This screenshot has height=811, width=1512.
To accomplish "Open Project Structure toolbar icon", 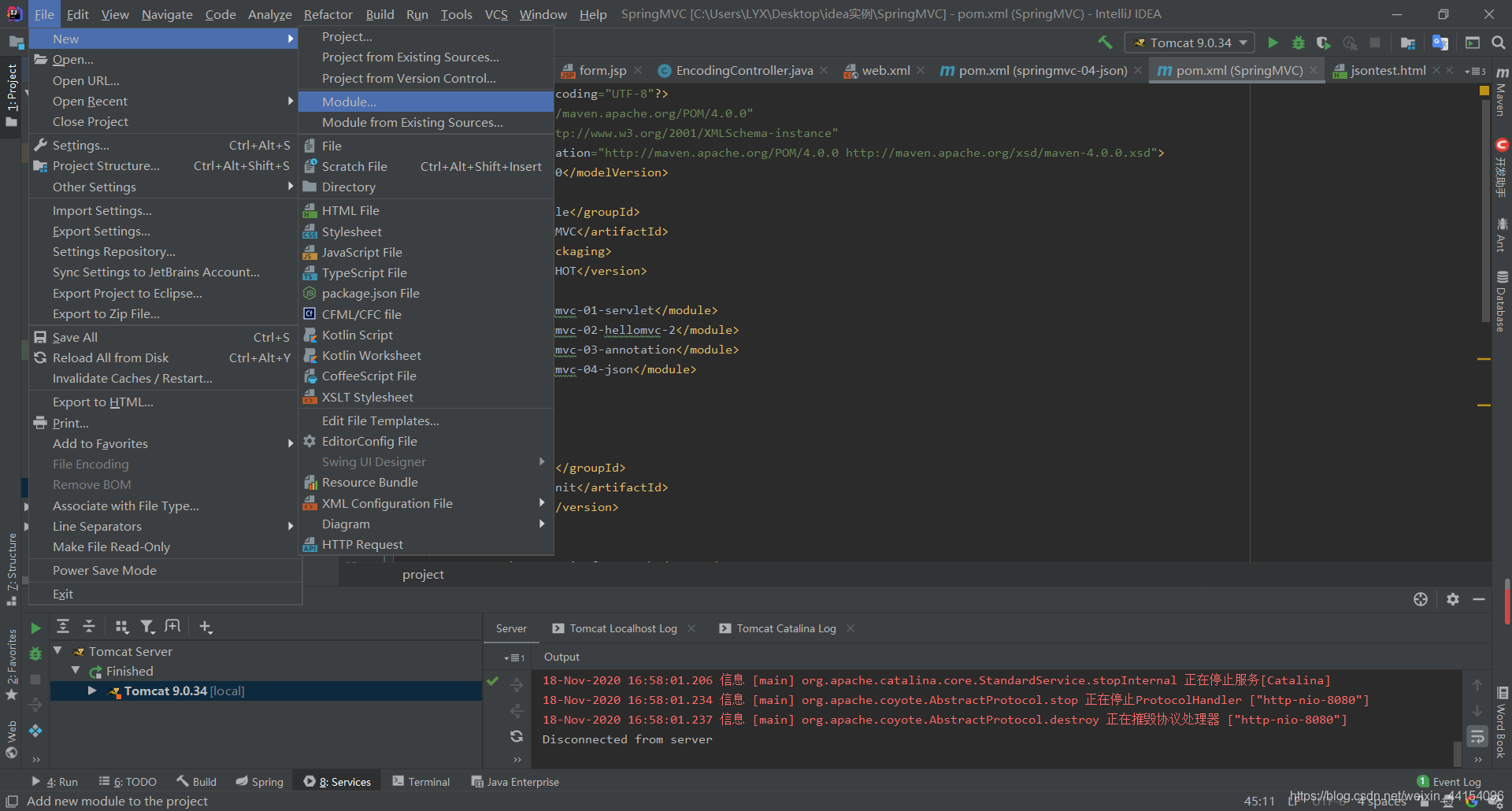I will [x=1408, y=43].
